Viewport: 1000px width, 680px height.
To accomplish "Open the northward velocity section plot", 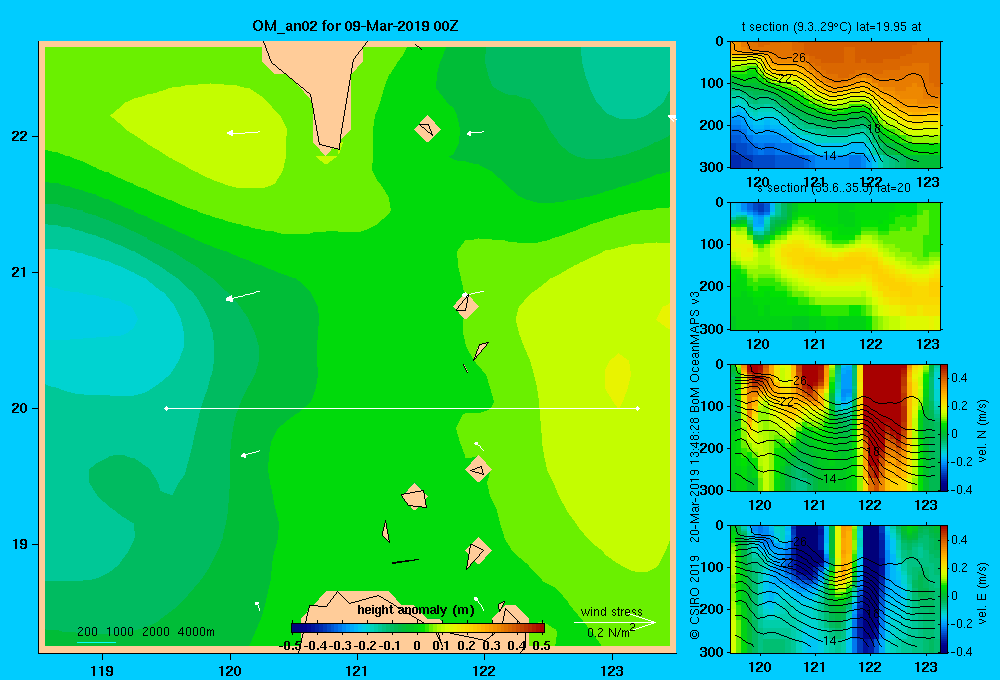I will [835, 427].
